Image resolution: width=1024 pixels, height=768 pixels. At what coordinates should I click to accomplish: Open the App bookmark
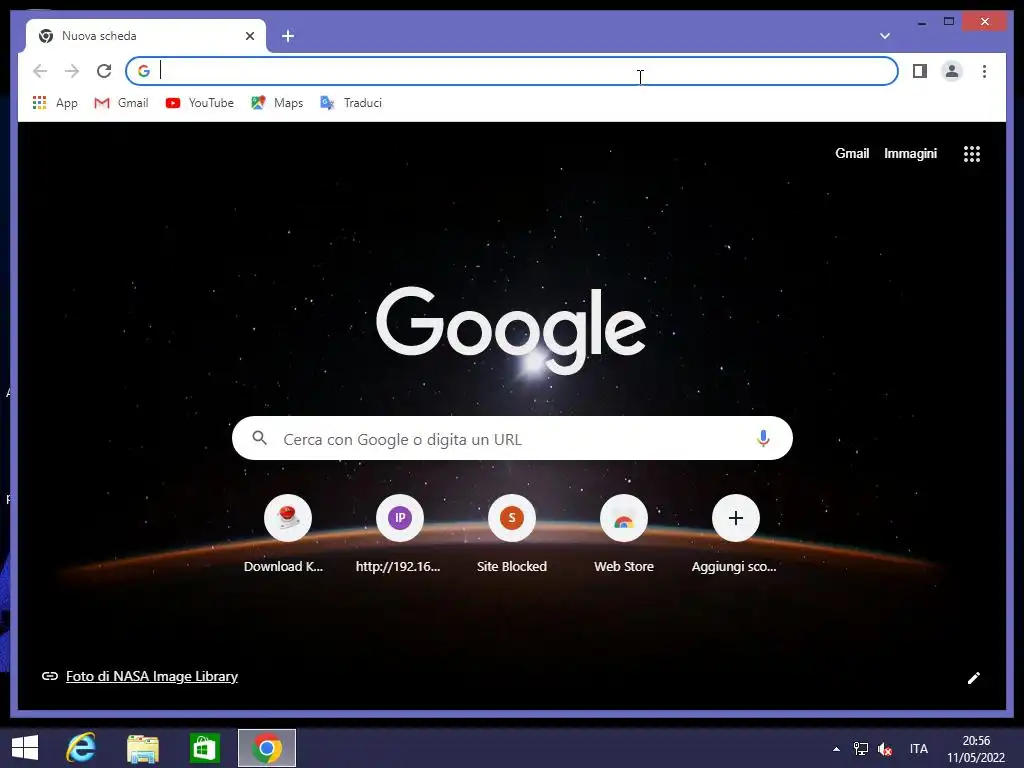[56, 103]
